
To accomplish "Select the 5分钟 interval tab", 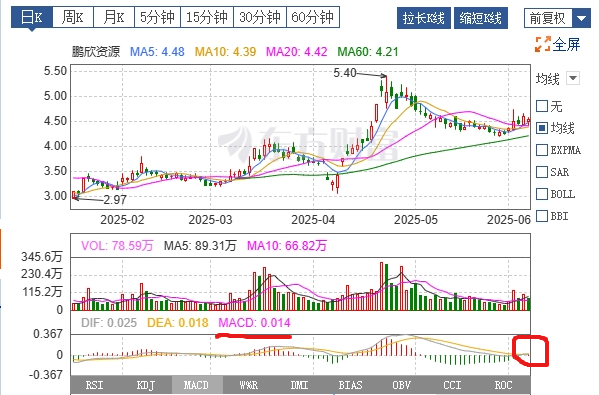I will [157, 17].
